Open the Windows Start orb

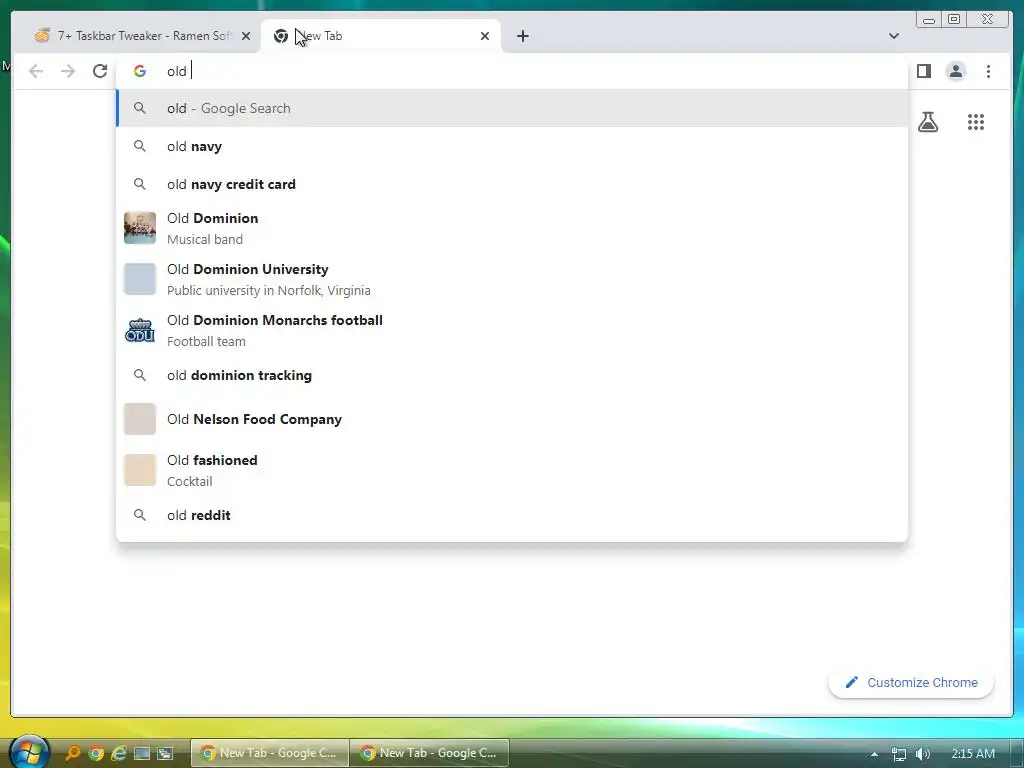(x=29, y=752)
